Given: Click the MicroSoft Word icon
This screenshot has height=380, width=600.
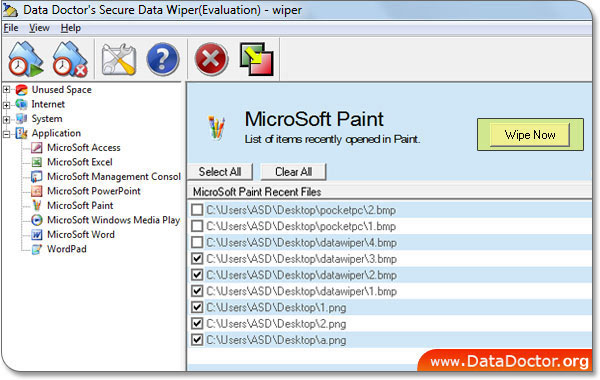Looking at the screenshot, I should tap(37, 235).
